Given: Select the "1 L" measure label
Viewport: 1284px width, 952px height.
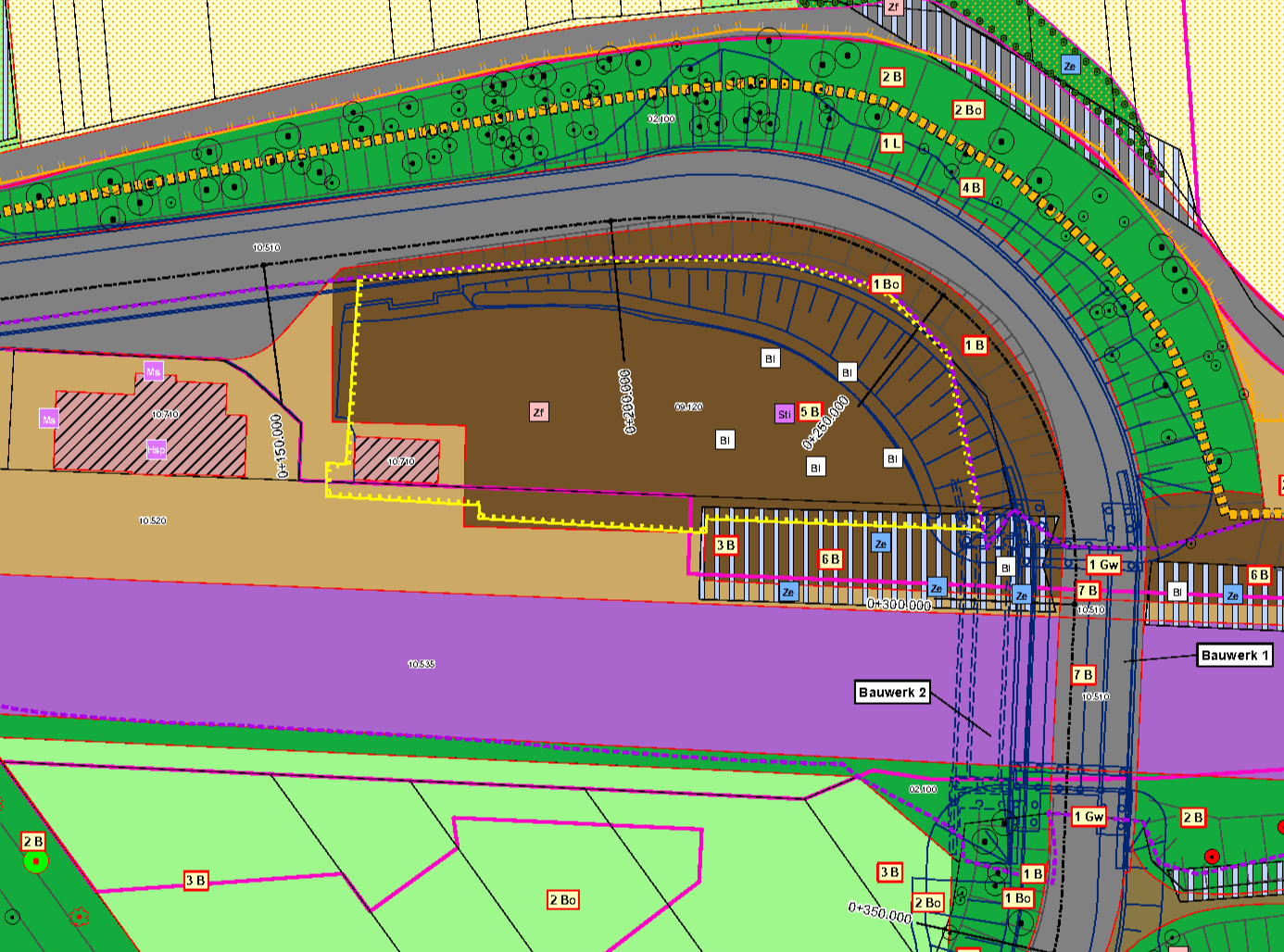Looking at the screenshot, I should (x=891, y=144).
